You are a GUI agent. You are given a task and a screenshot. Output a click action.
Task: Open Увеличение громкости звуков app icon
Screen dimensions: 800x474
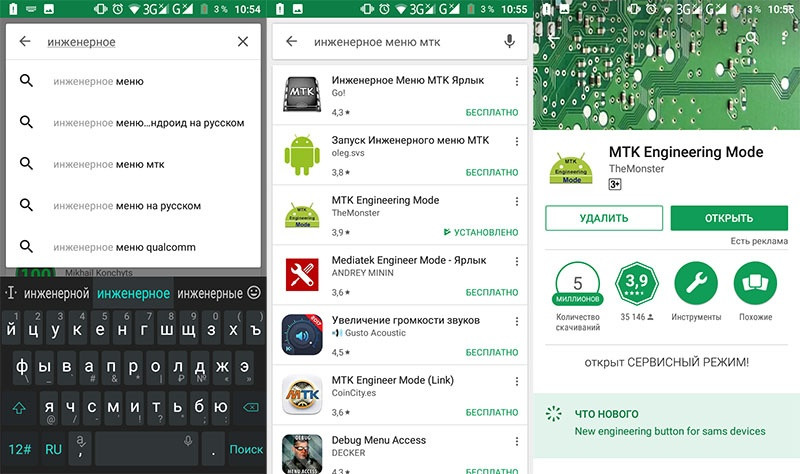pyautogui.click(x=302, y=335)
